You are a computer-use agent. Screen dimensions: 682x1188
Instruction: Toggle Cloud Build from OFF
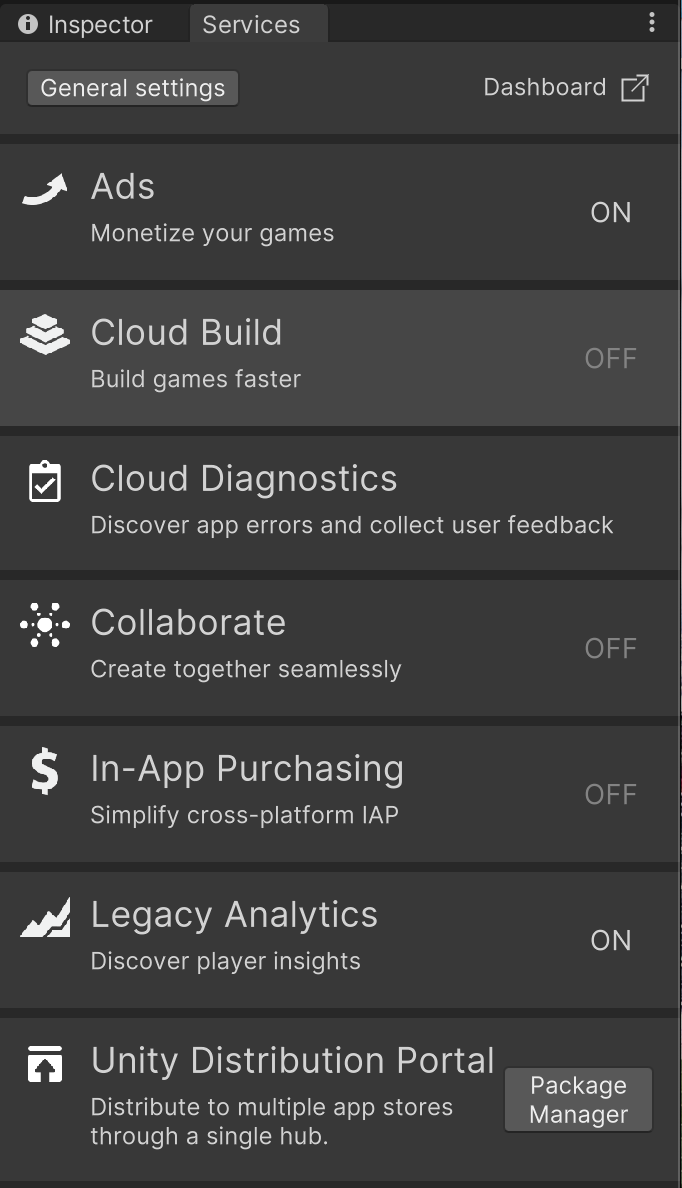[610, 358]
